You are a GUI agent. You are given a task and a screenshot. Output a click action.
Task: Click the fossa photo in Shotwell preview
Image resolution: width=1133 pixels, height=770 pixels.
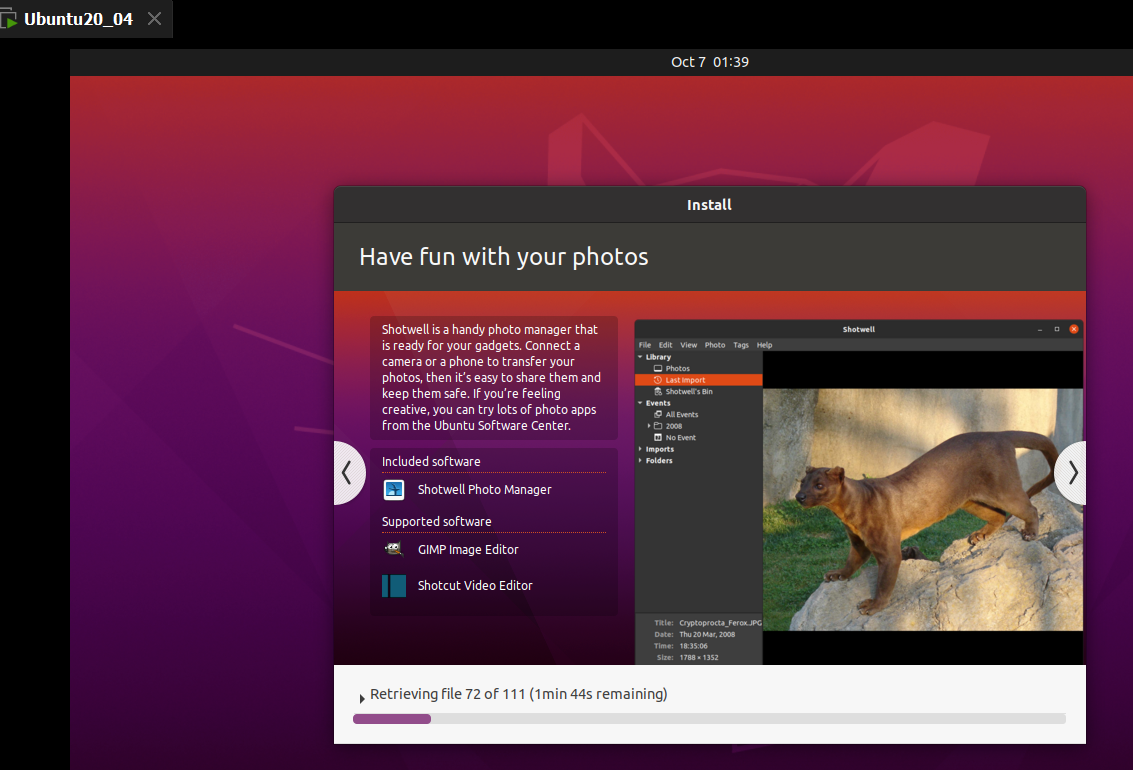point(923,510)
